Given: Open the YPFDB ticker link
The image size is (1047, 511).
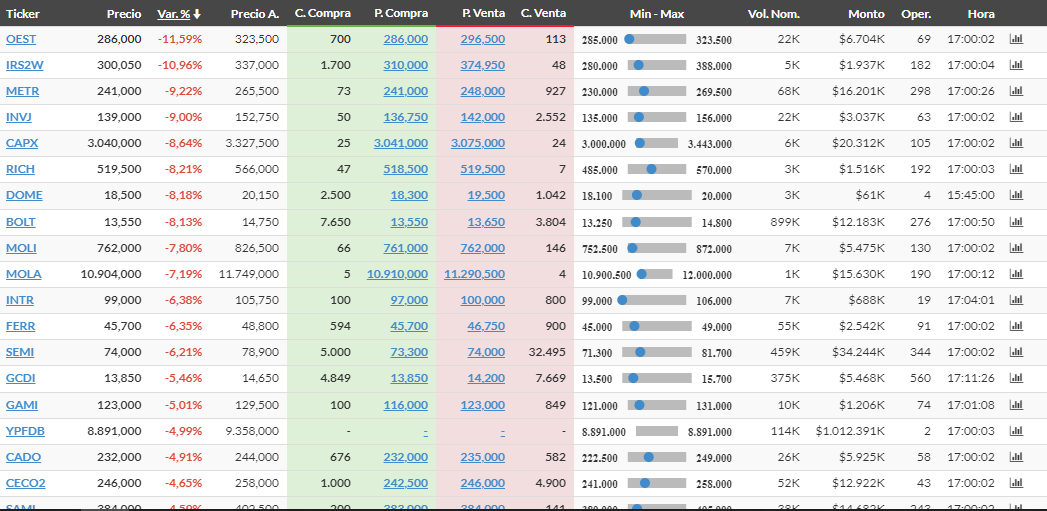Looking at the screenshot, I should tap(25, 432).
